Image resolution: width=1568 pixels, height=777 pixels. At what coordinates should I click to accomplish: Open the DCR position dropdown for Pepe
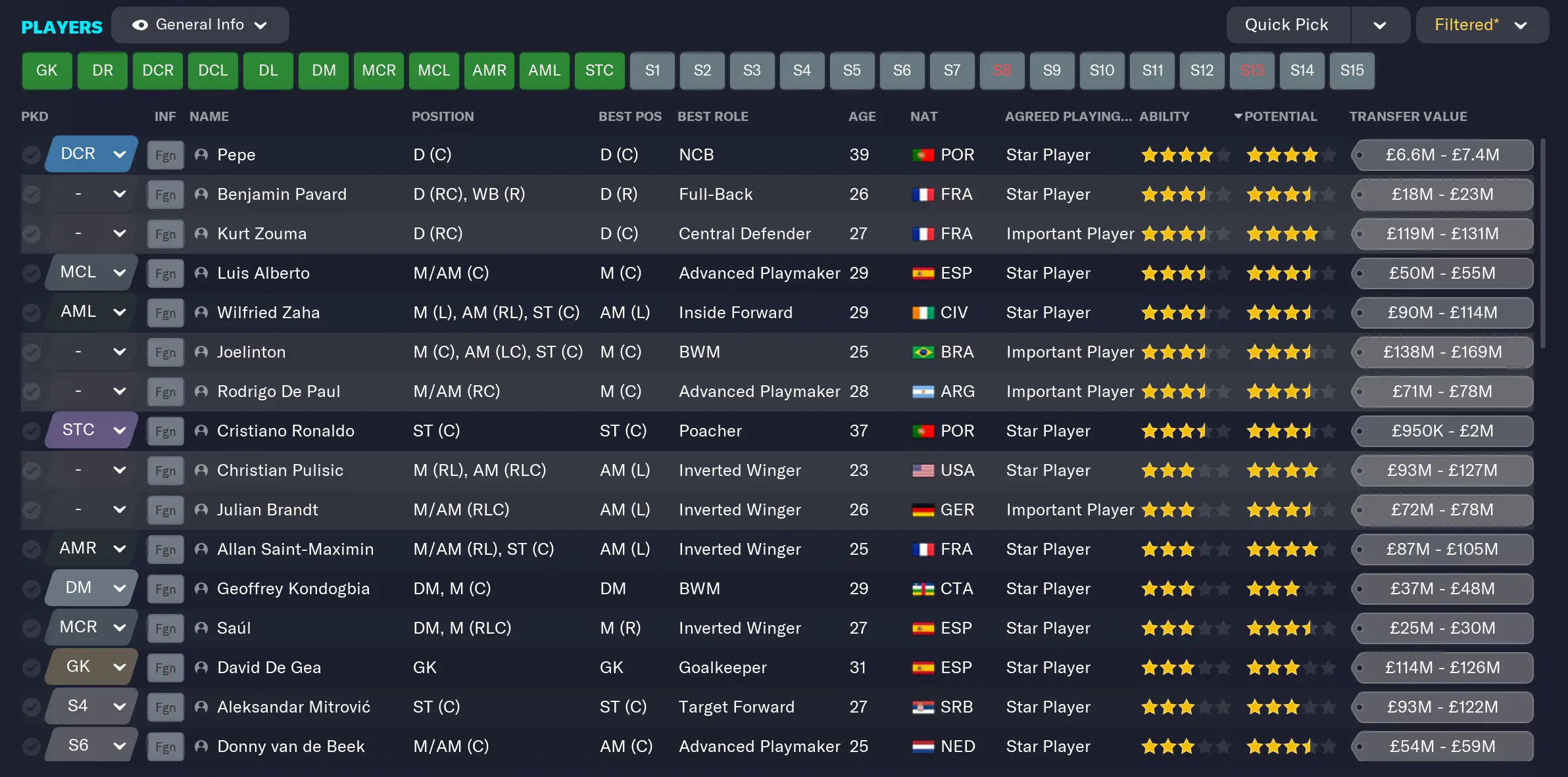tap(91, 154)
